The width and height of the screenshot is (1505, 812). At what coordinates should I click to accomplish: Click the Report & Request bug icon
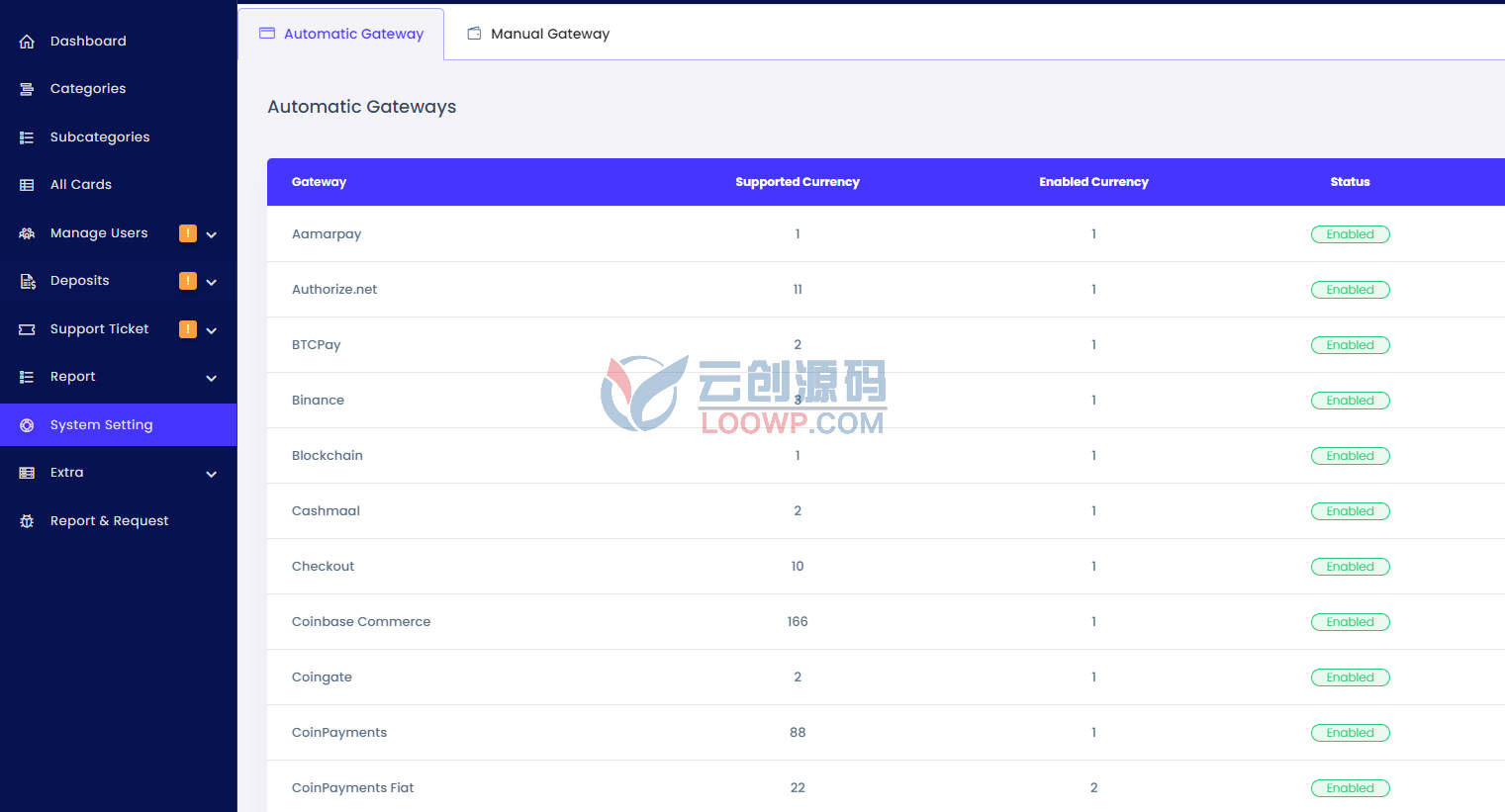pos(27,521)
